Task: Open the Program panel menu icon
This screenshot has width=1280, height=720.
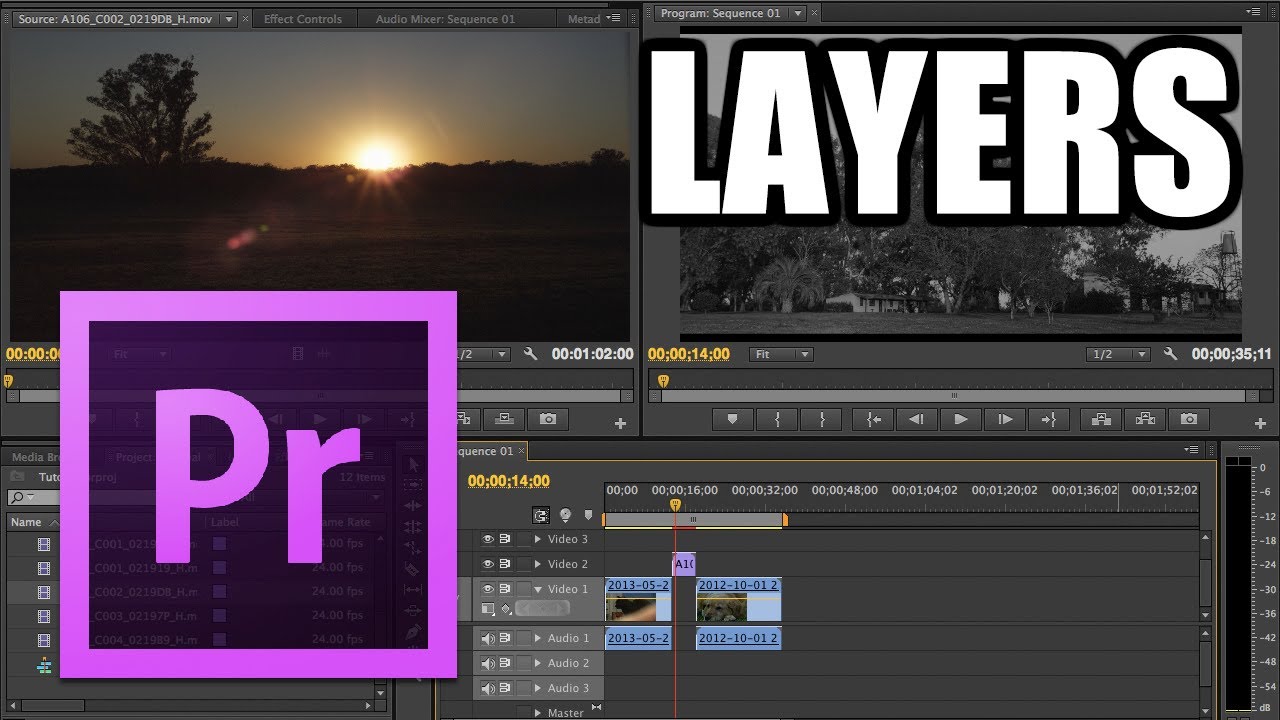Action: [x=1255, y=12]
